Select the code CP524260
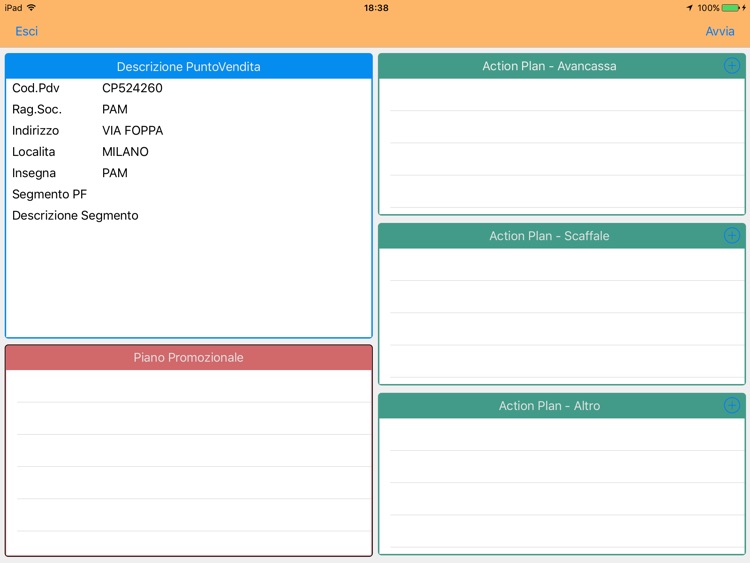The width and height of the screenshot is (750, 563). 132,88
